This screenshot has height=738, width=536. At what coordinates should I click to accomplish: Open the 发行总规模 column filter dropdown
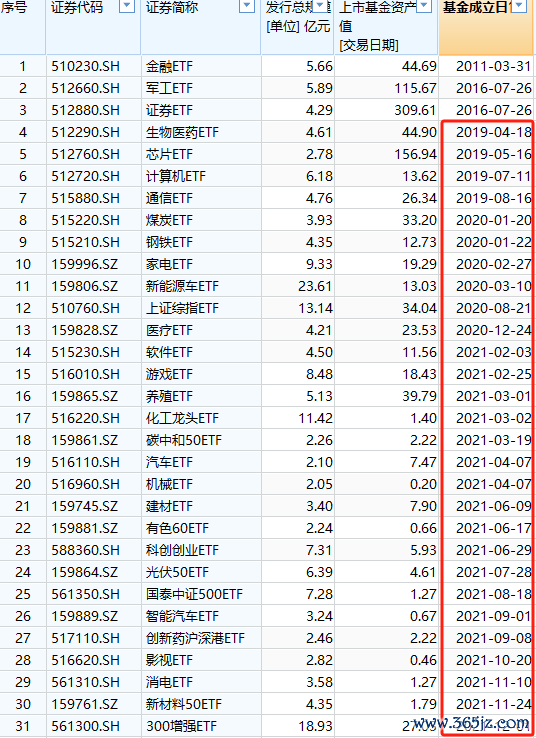click(x=320, y=6)
